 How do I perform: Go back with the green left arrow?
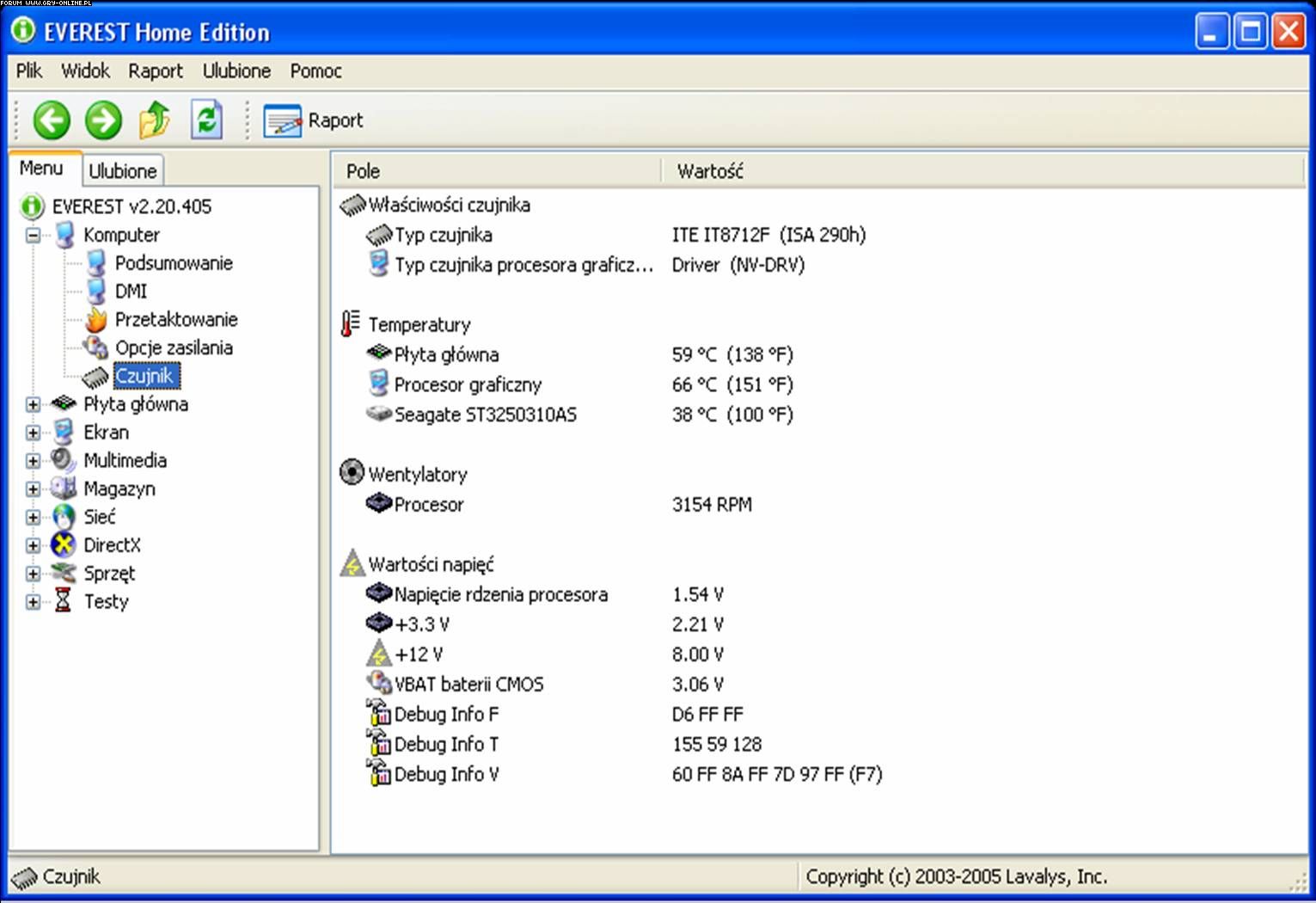pos(51,120)
